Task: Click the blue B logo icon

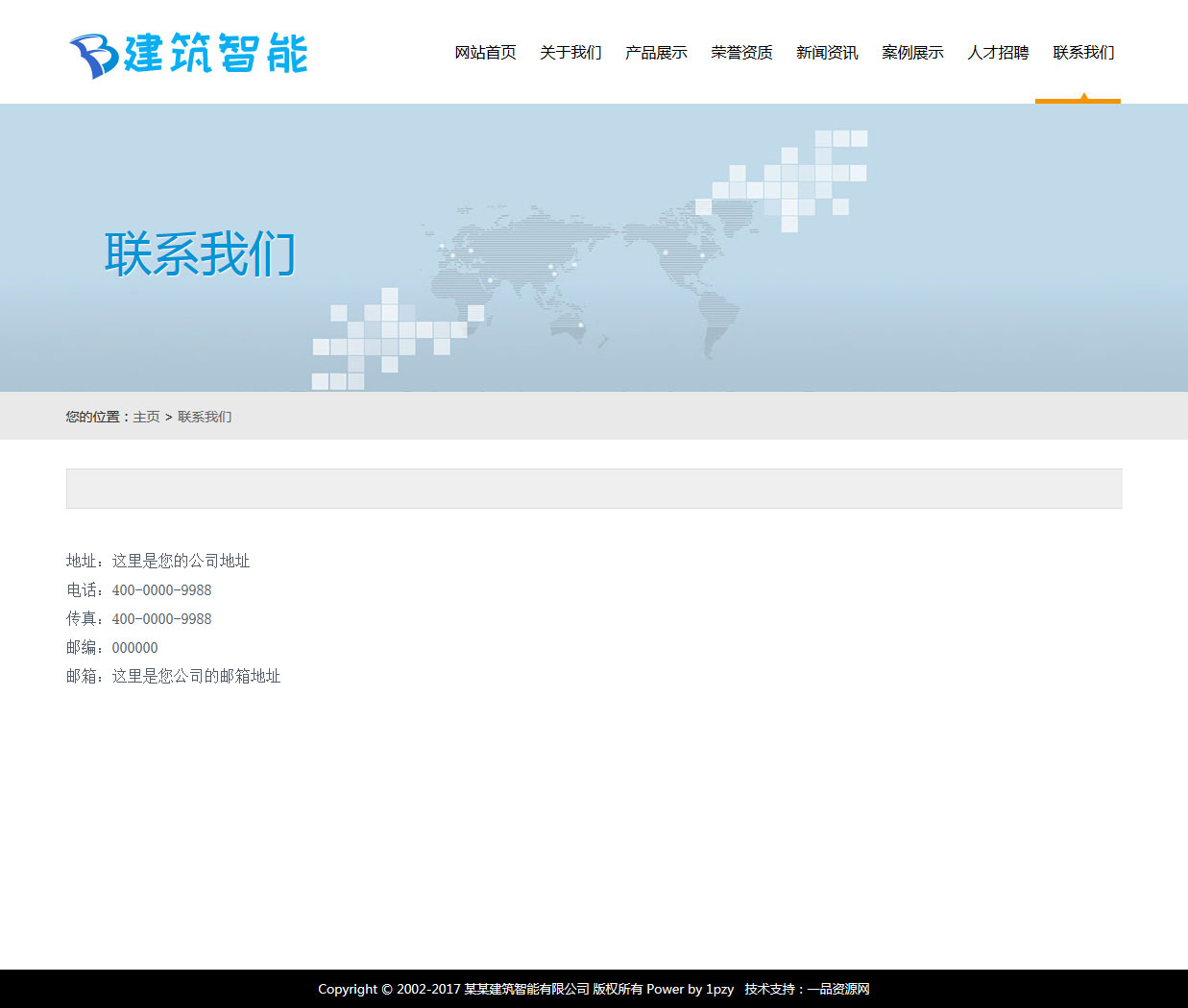Action: coord(92,56)
